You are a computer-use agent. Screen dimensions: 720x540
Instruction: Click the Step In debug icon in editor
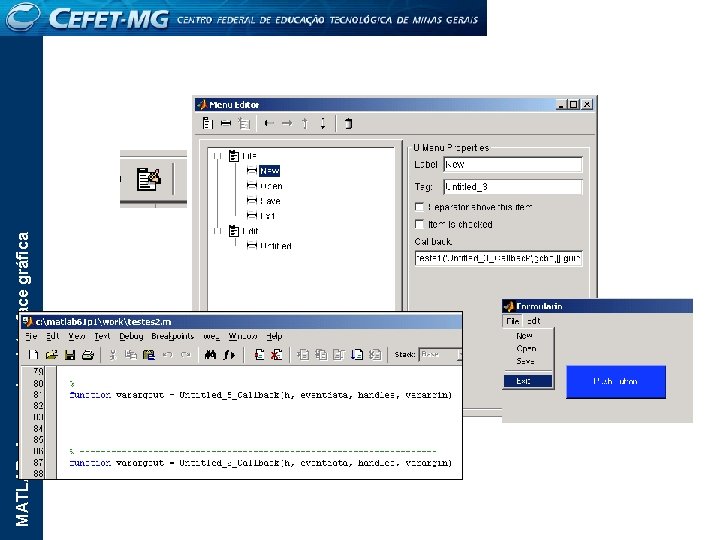click(321, 354)
